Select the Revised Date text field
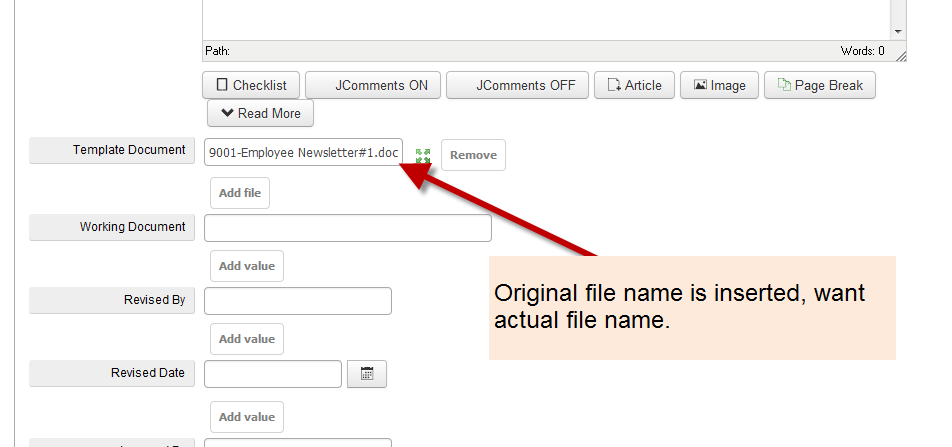The height and width of the screenshot is (447, 952). pos(272,374)
